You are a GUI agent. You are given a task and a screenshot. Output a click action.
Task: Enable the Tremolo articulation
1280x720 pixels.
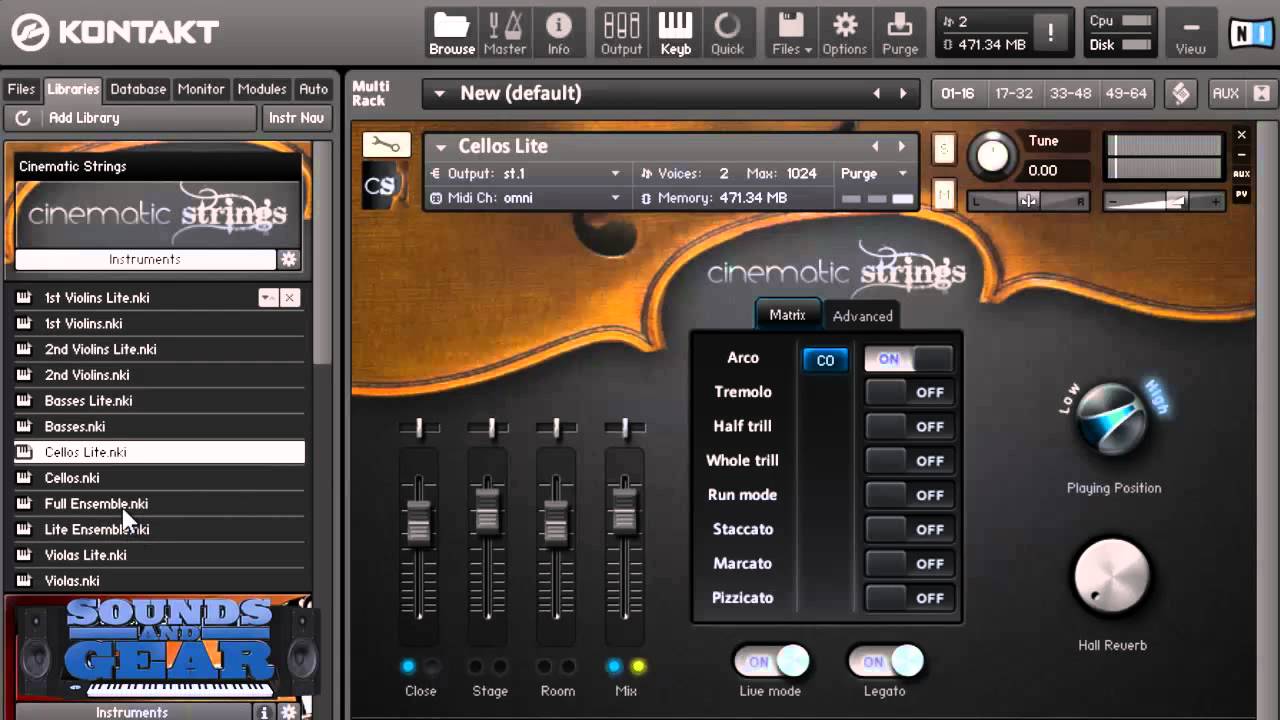908,393
